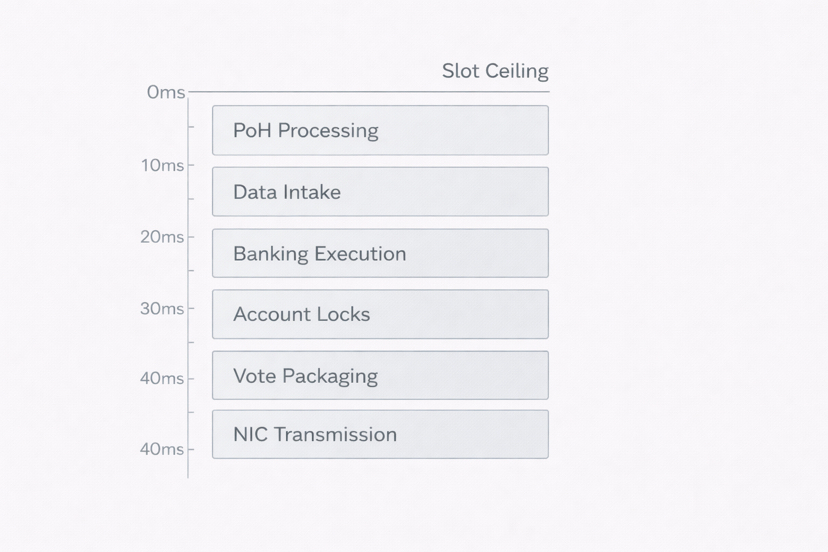Image resolution: width=828 pixels, height=552 pixels.
Task: Click the minor tick between 10ms and 20ms
Action: coord(190,200)
